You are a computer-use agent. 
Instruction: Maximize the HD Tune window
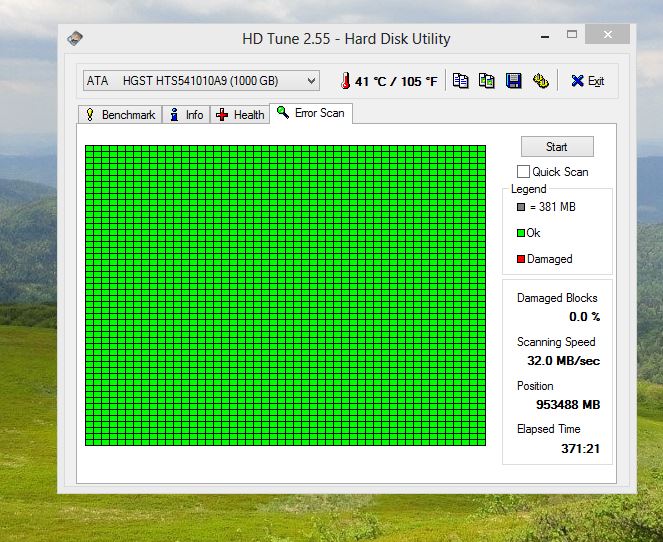coord(572,34)
